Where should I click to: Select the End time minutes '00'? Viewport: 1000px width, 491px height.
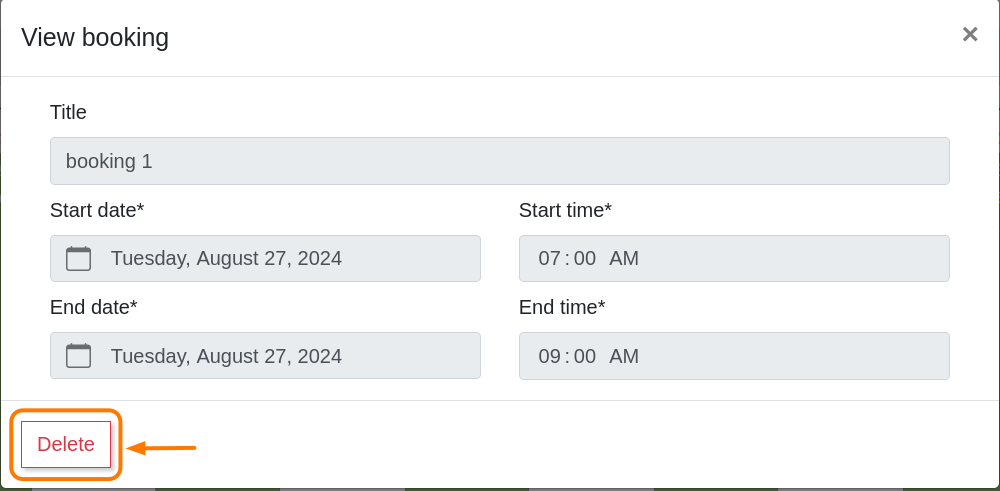[585, 356]
